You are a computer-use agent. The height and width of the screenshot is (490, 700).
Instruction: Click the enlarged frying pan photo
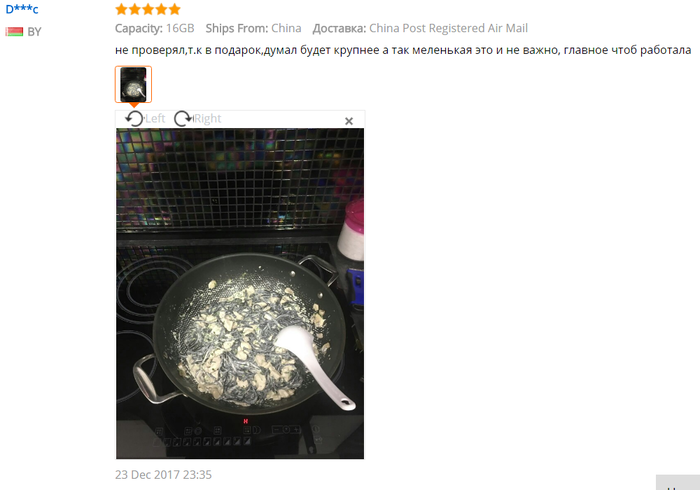pos(240,293)
